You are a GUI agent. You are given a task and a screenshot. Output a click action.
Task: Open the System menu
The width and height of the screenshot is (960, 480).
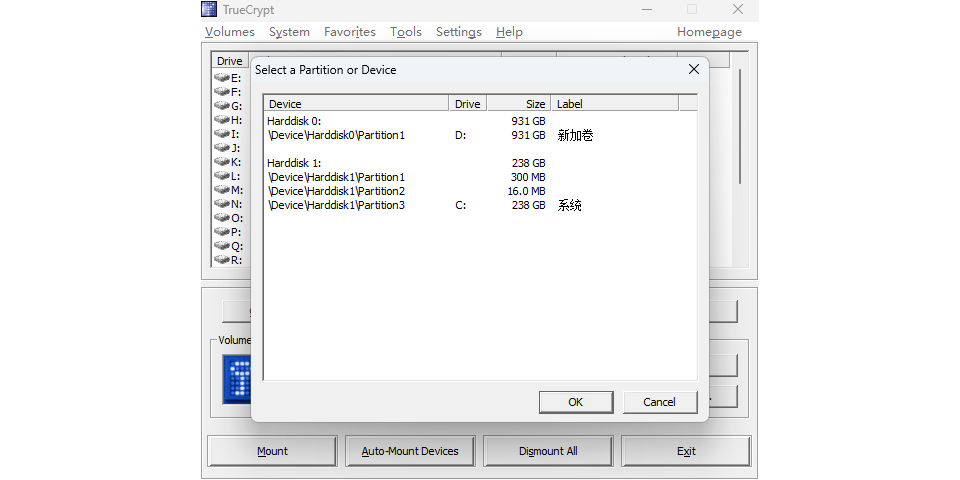(x=289, y=32)
